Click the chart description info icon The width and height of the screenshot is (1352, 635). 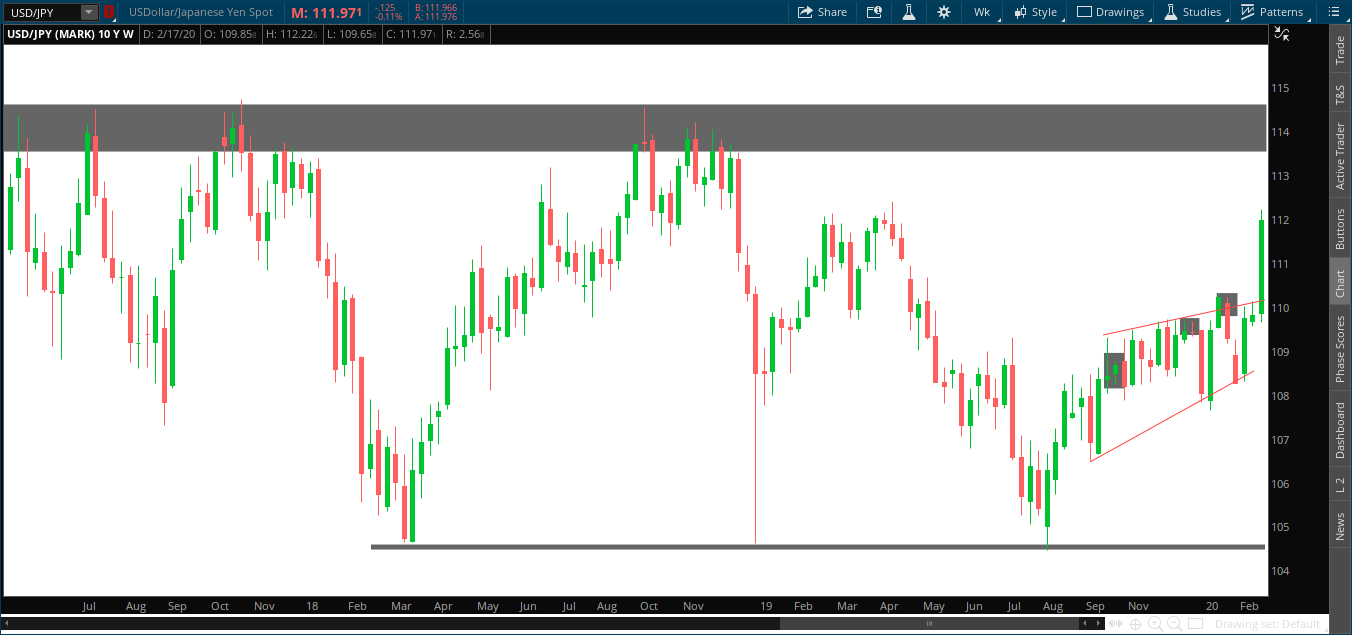tap(873, 12)
